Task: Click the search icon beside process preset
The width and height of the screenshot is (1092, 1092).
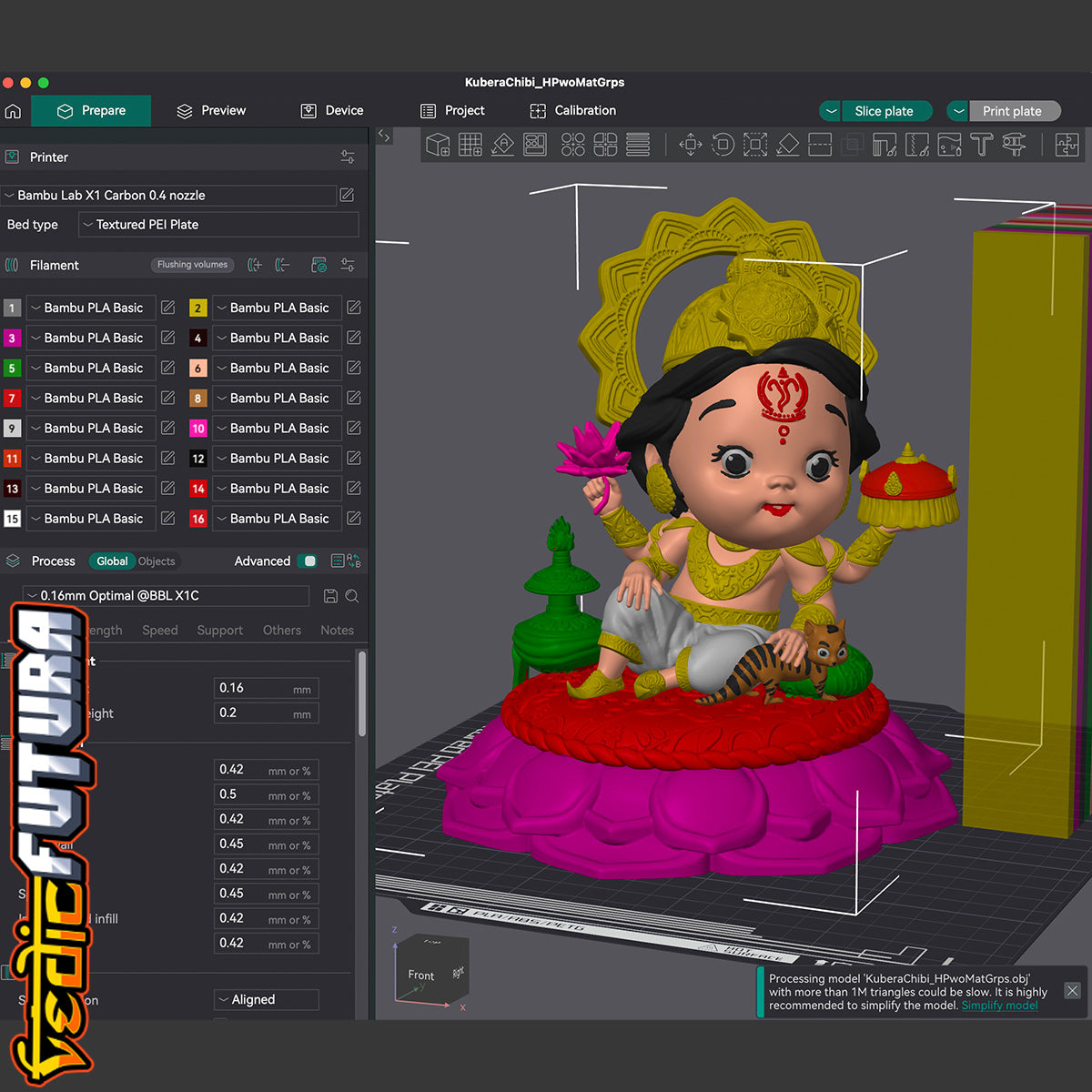Action: tap(352, 596)
